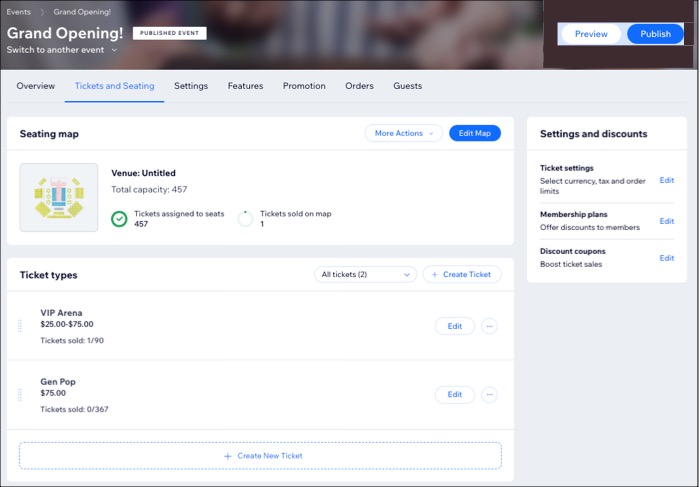Edit Ticket settings link

click(x=667, y=180)
